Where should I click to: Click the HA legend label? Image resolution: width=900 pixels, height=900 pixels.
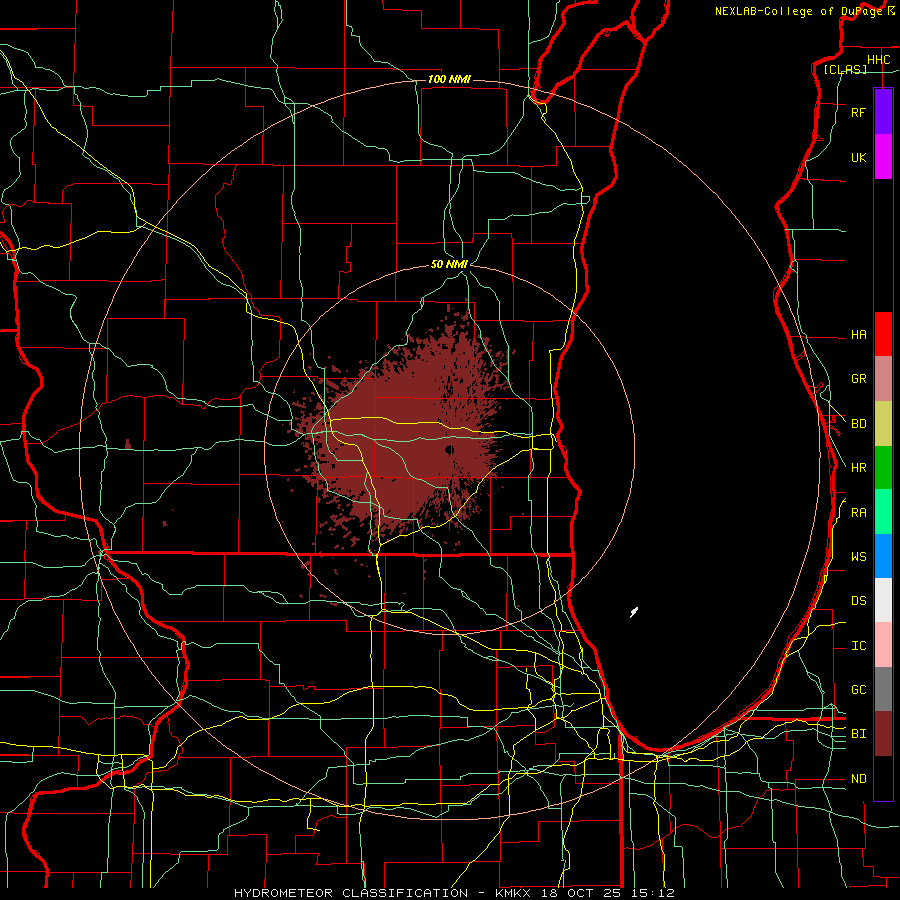pos(858,335)
